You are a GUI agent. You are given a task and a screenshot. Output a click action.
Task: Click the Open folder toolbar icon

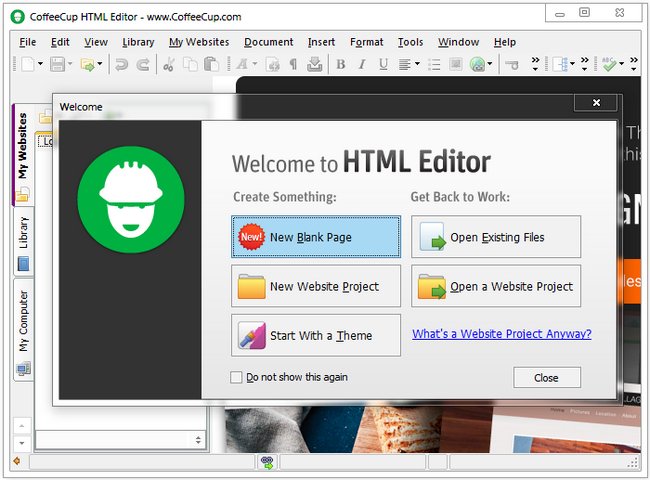pyautogui.click(x=87, y=64)
